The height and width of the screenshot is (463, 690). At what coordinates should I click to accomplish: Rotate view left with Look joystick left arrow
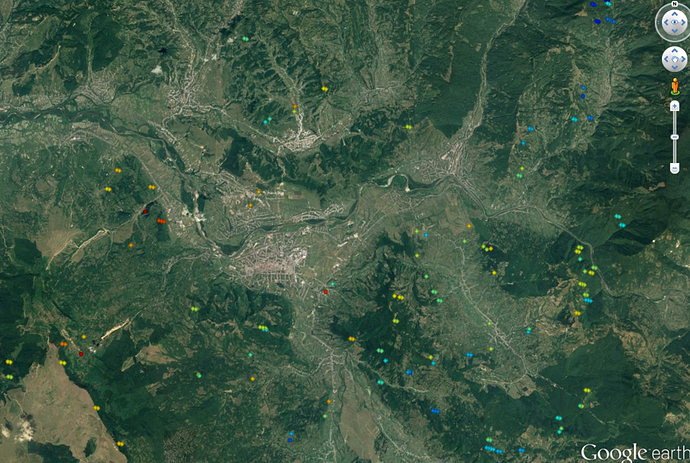(666, 22)
